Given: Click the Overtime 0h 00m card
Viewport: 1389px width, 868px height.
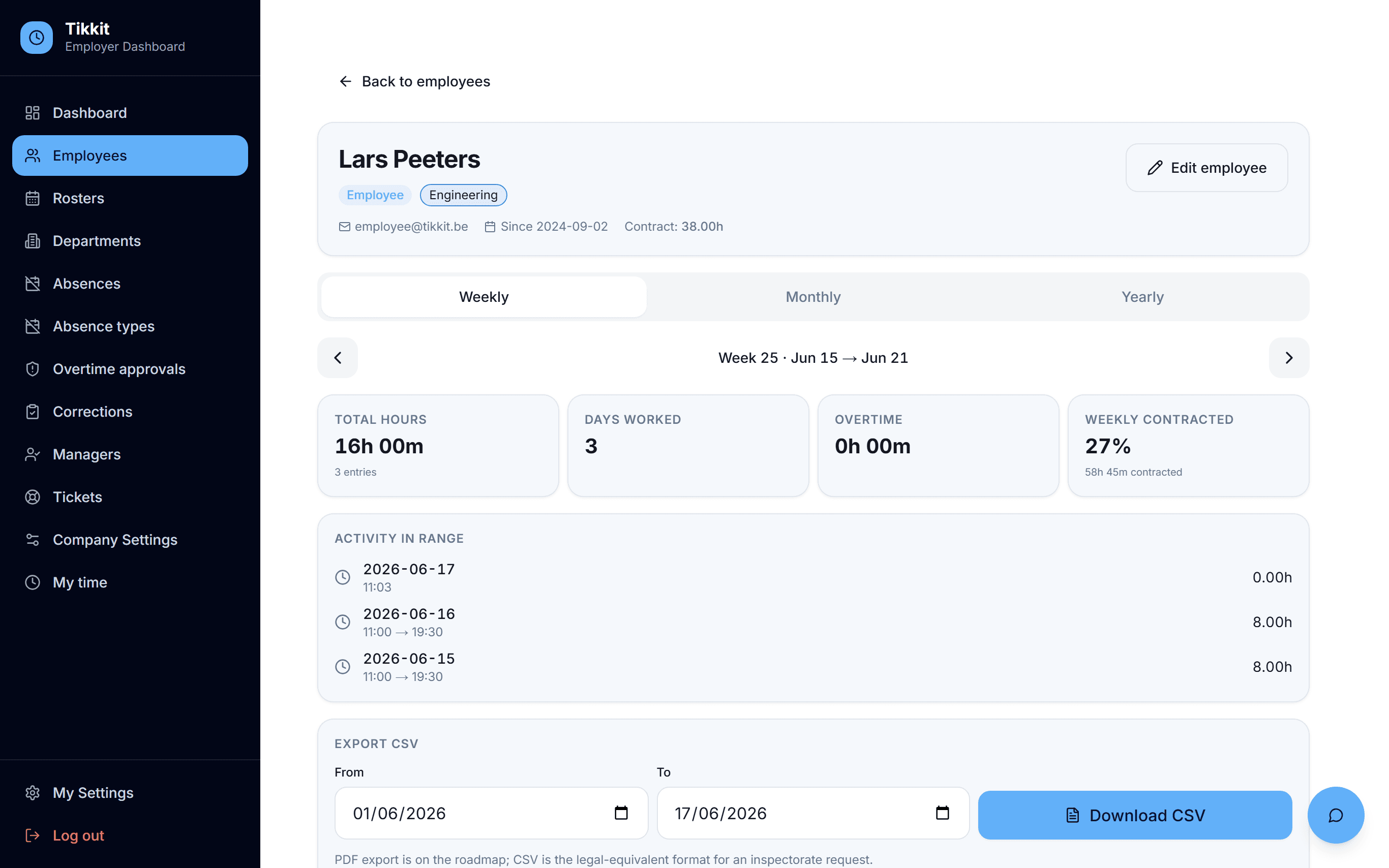Looking at the screenshot, I should point(938,446).
